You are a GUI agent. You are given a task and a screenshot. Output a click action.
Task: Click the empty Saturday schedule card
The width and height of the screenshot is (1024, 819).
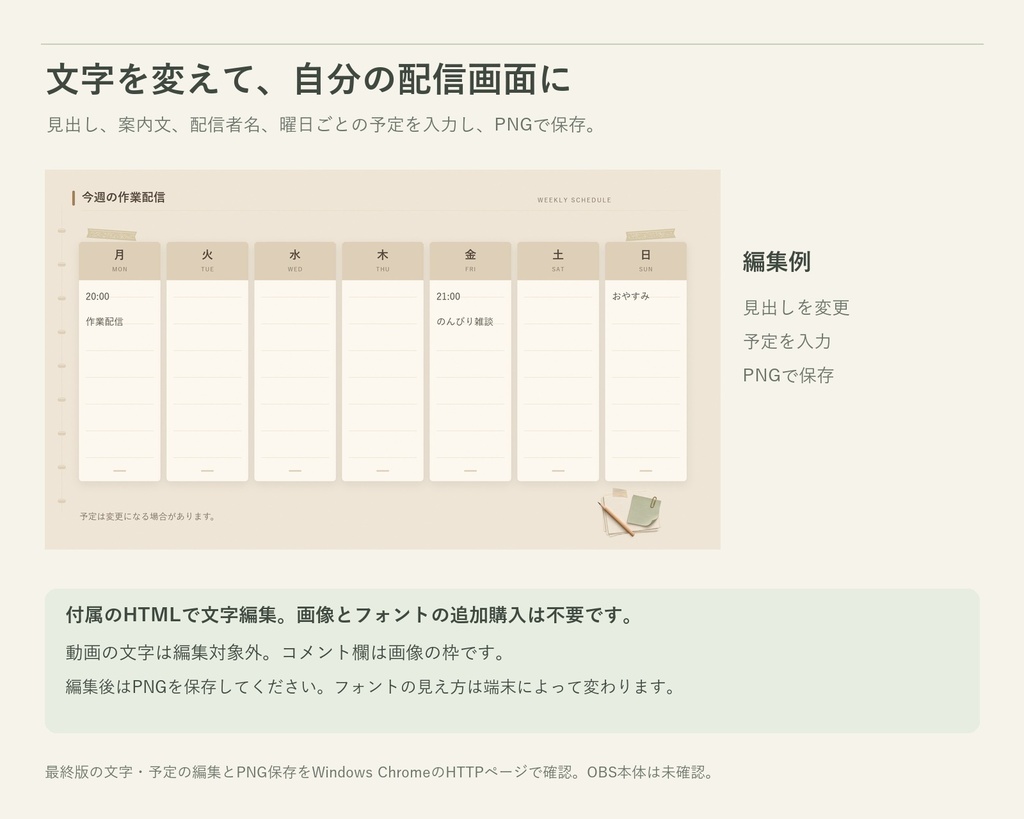tap(558, 381)
